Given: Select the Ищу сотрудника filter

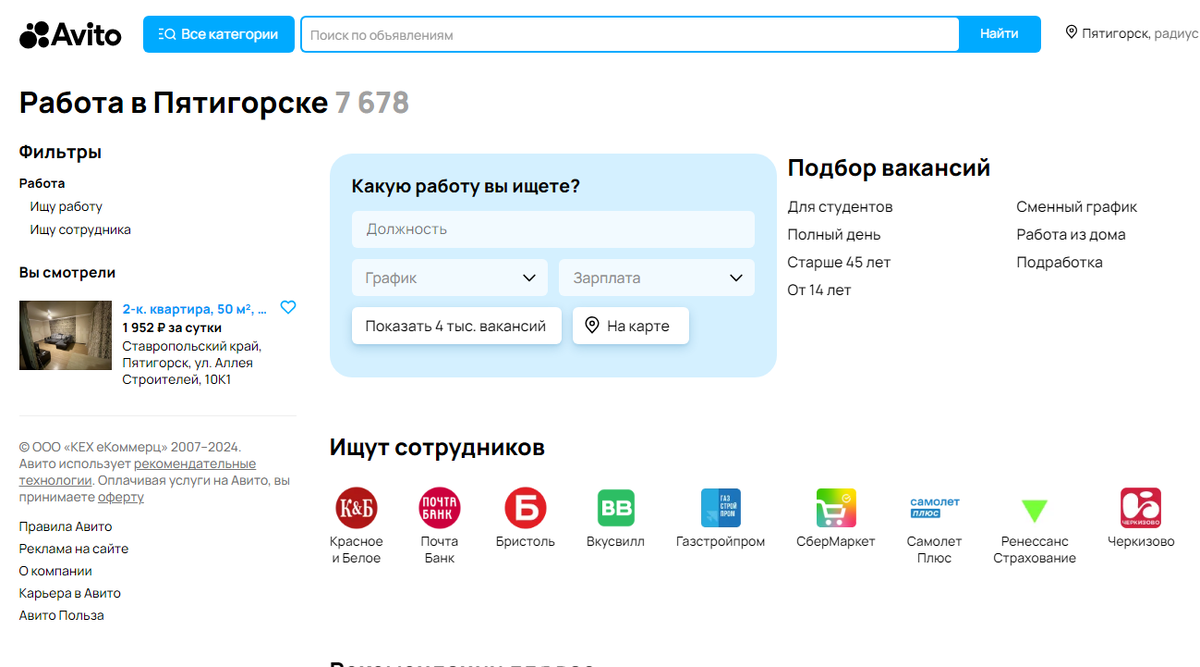Looking at the screenshot, I should pyautogui.click(x=80, y=229).
